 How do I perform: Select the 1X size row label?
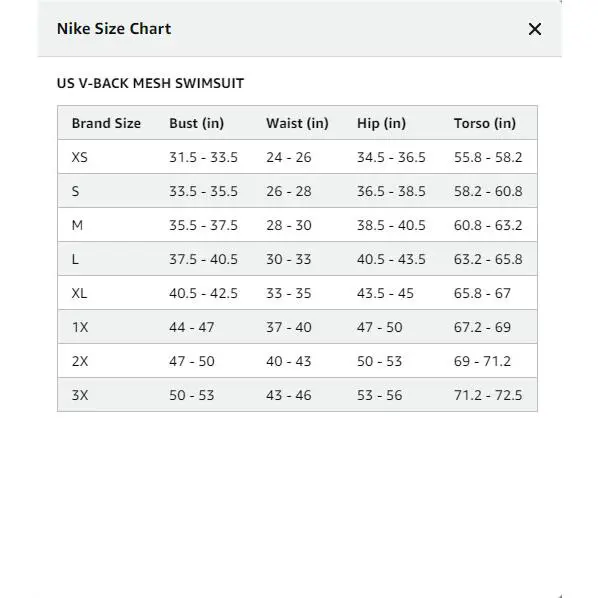coord(80,327)
